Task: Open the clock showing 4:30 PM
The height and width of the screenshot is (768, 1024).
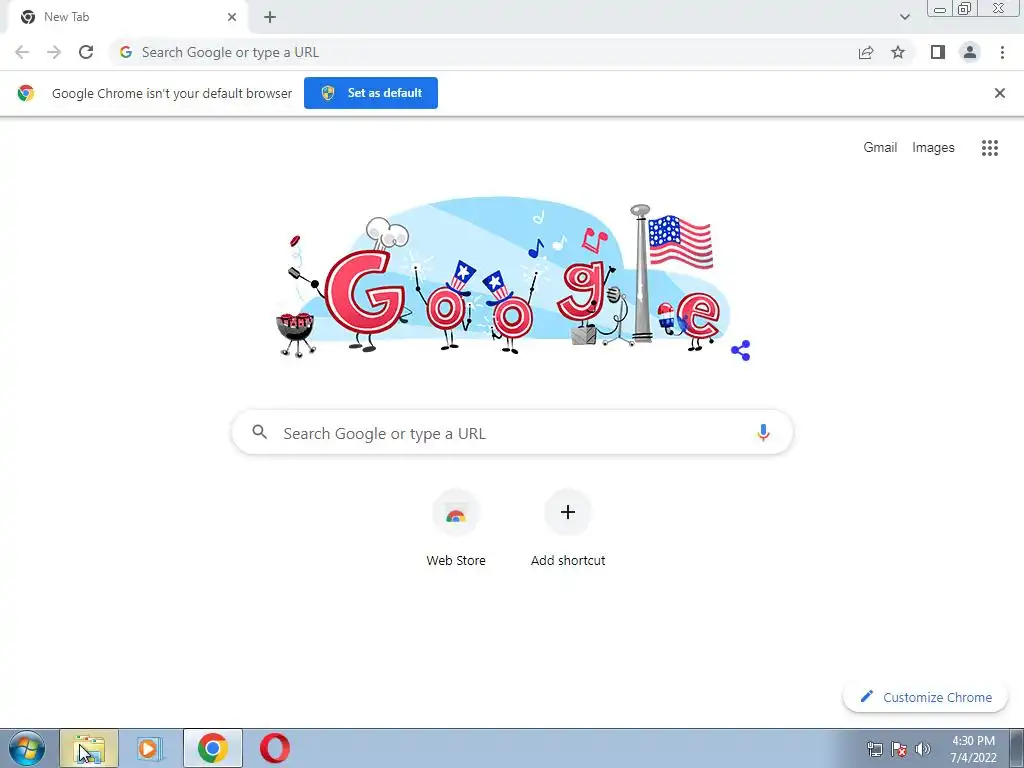Action: point(973,749)
